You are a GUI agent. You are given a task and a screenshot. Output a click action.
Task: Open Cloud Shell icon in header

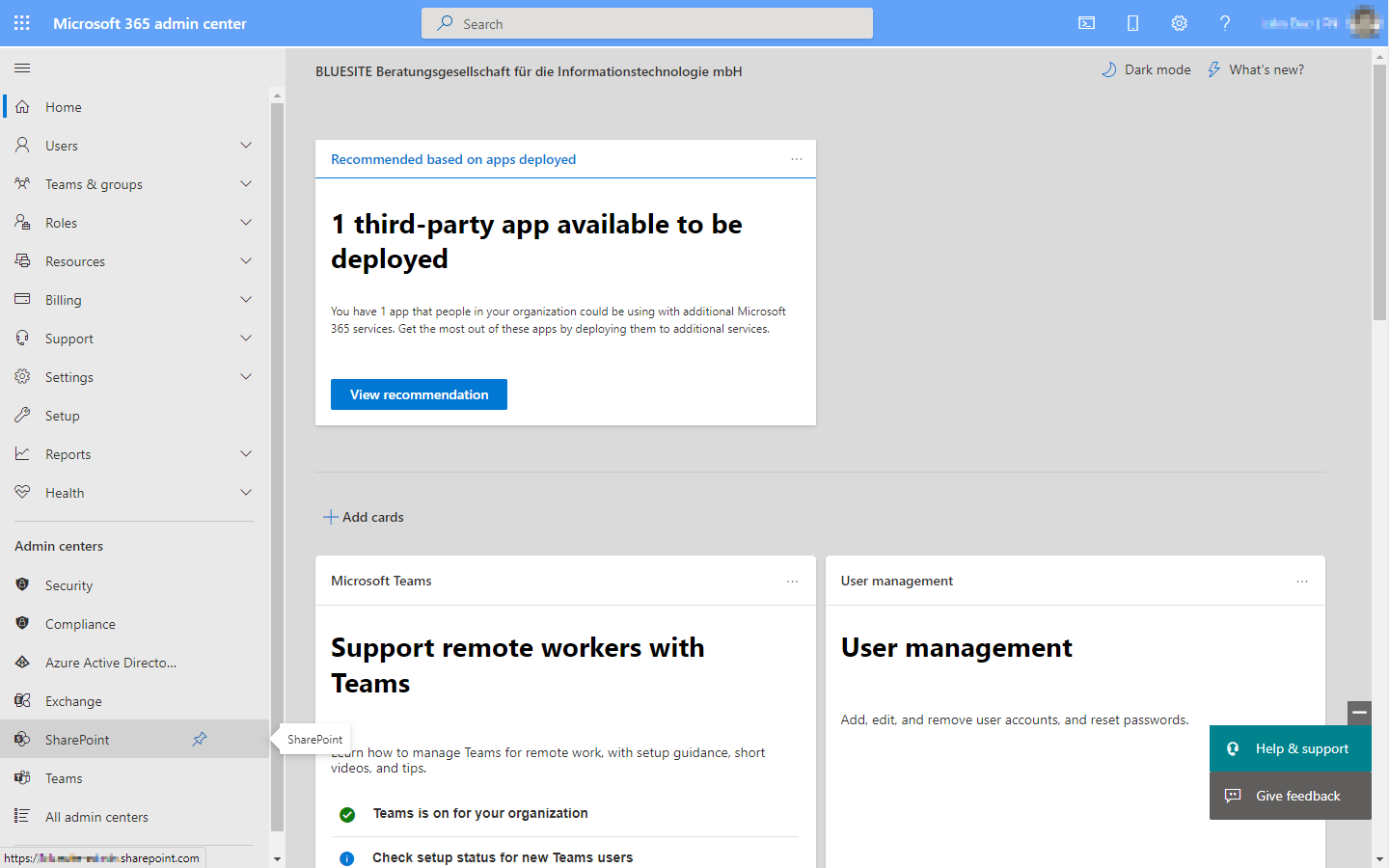1087,23
